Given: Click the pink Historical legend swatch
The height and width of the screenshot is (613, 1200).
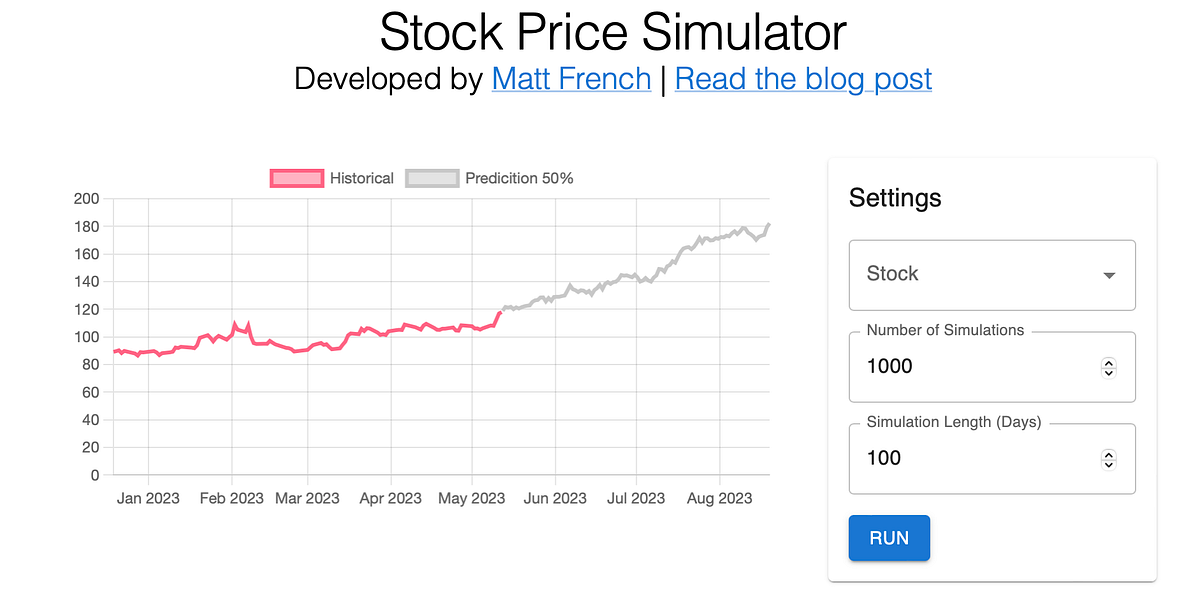Looking at the screenshot, I should tap(296, 178).
